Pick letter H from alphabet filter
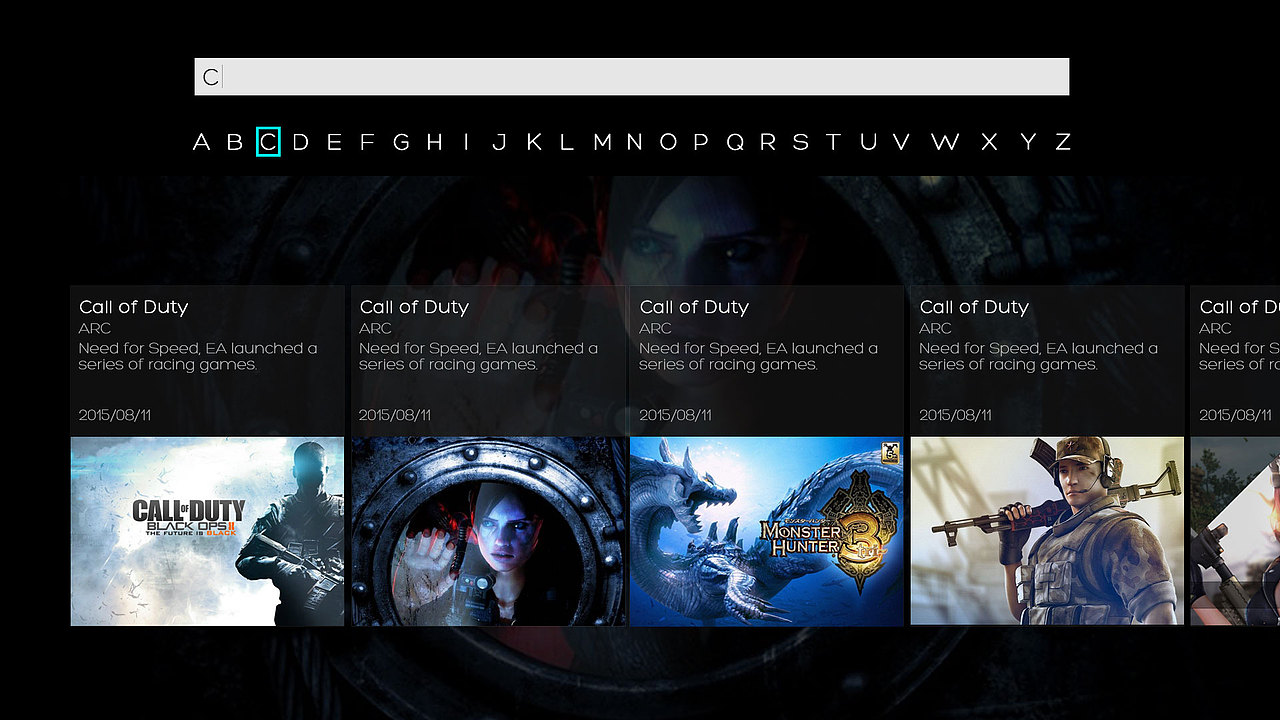1280x720 pixels. [434, 142]
